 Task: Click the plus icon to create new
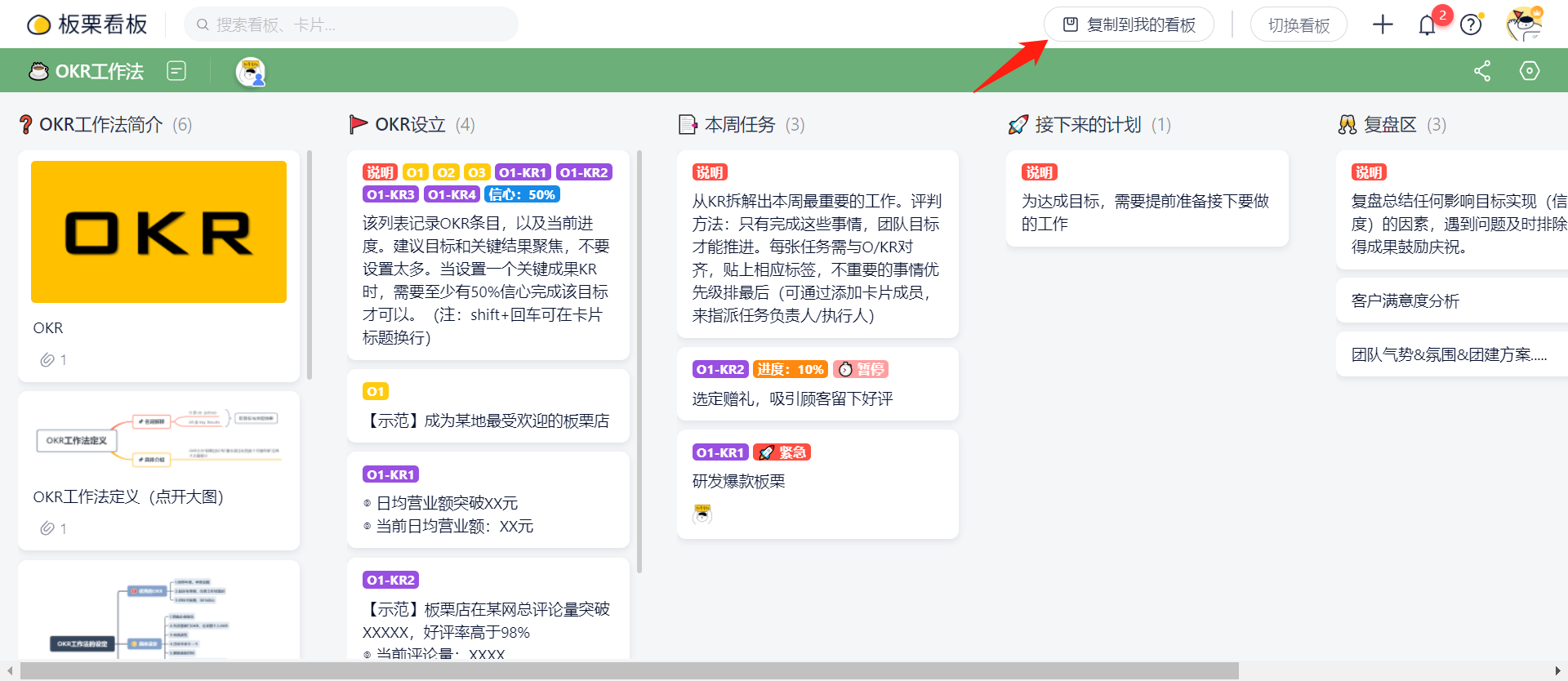tap(1383, 24)
